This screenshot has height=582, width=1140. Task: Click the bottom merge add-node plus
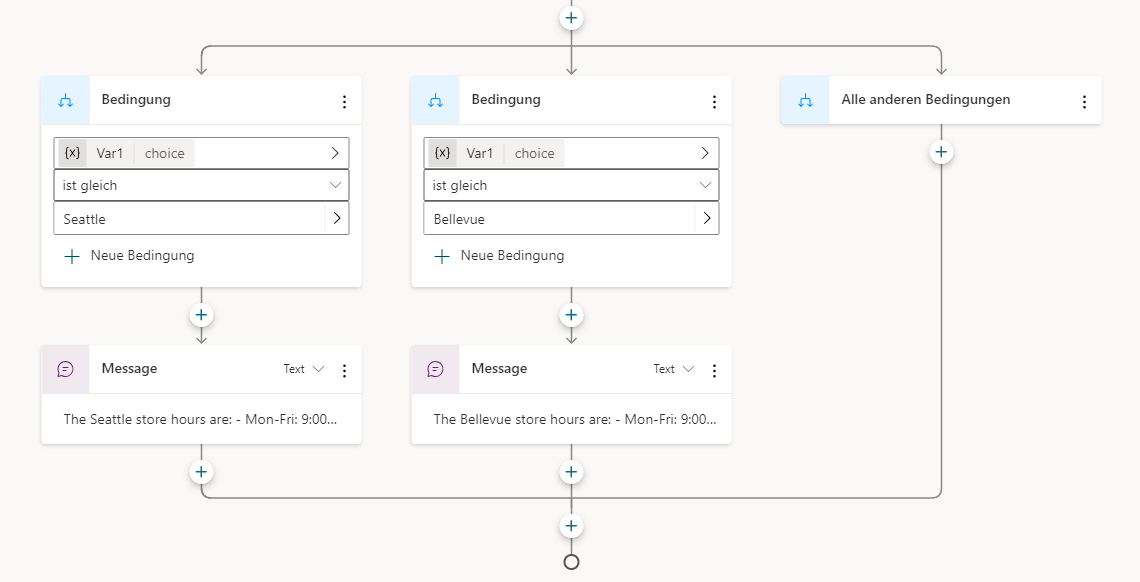click(x=571, y=525)
